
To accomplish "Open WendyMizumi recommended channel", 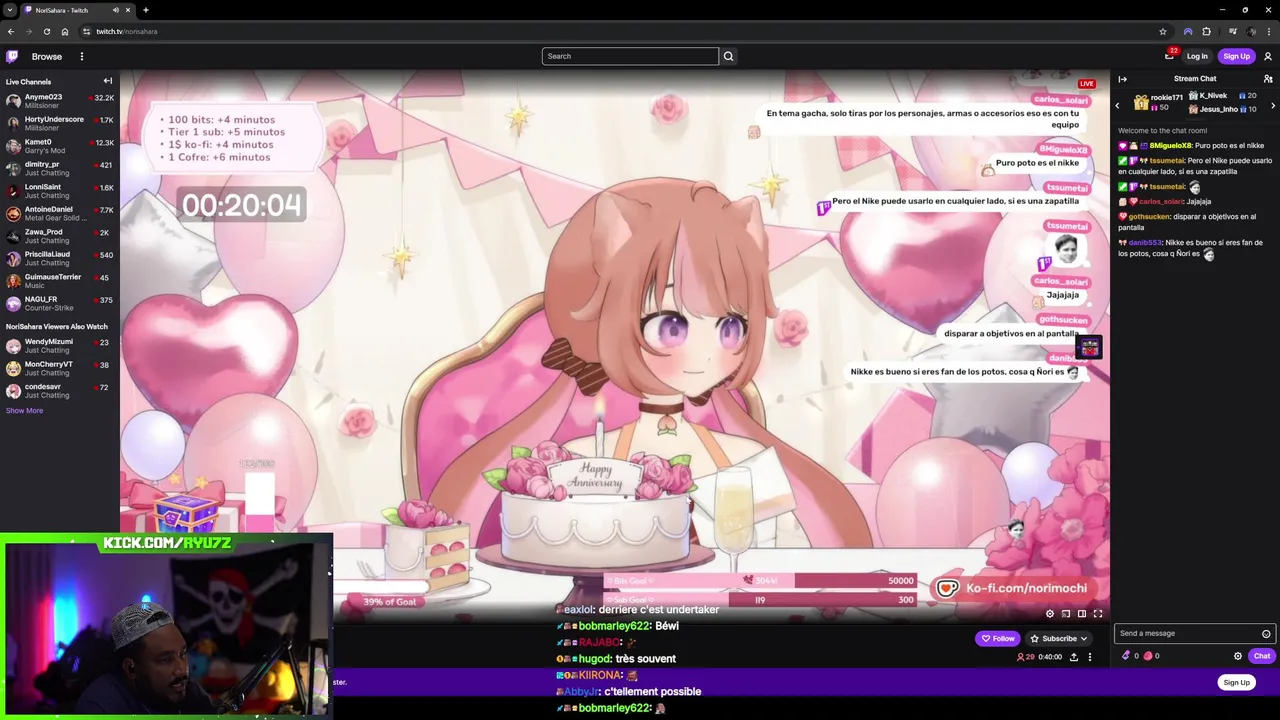I will [x=60, y=346].
